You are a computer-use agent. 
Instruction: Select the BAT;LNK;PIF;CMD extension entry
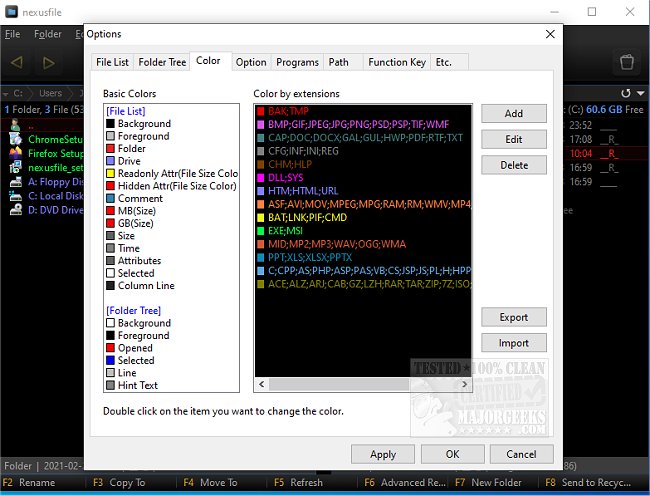(x=363, y=217)
